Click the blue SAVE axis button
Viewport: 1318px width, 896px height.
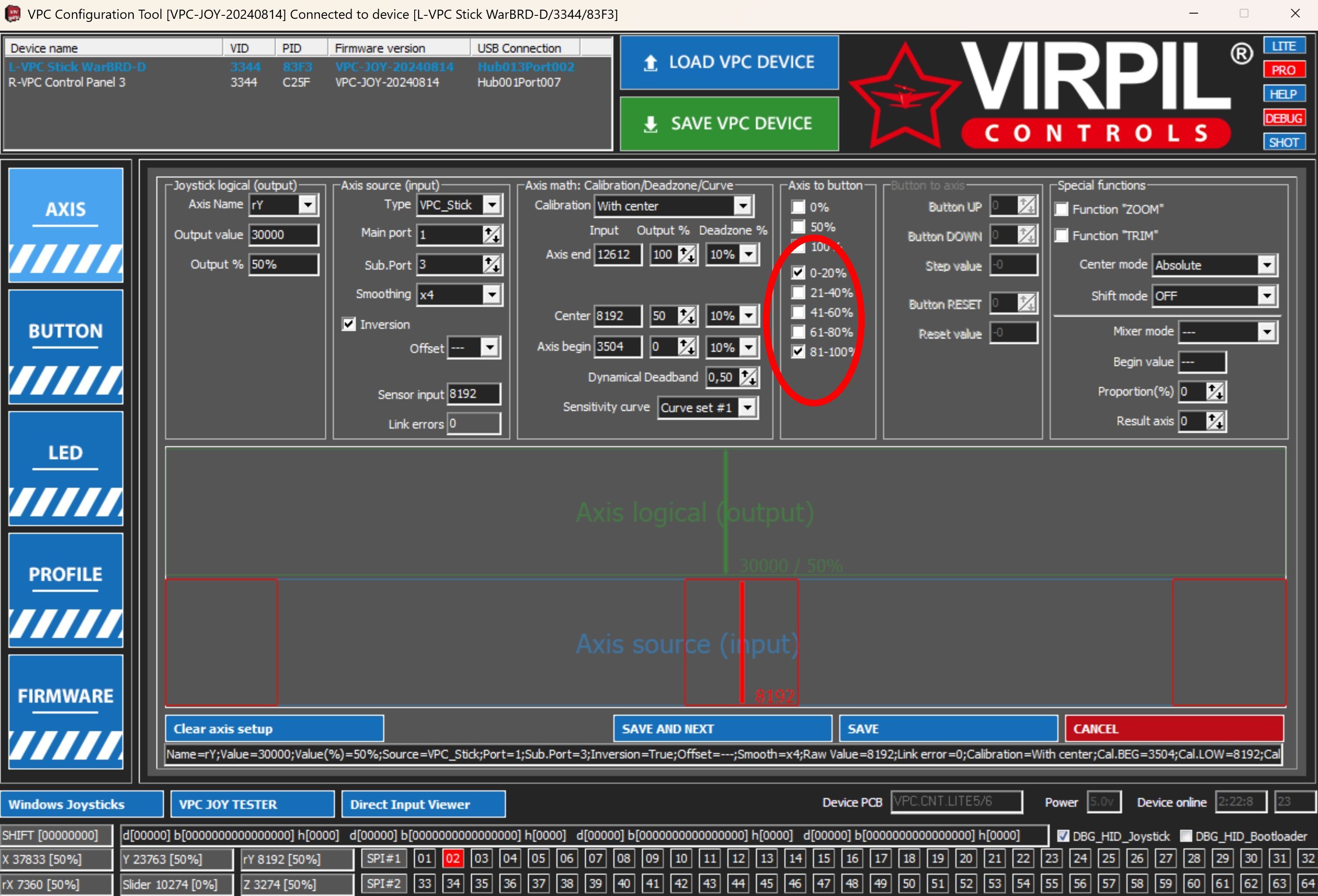[x=948, y=729]
